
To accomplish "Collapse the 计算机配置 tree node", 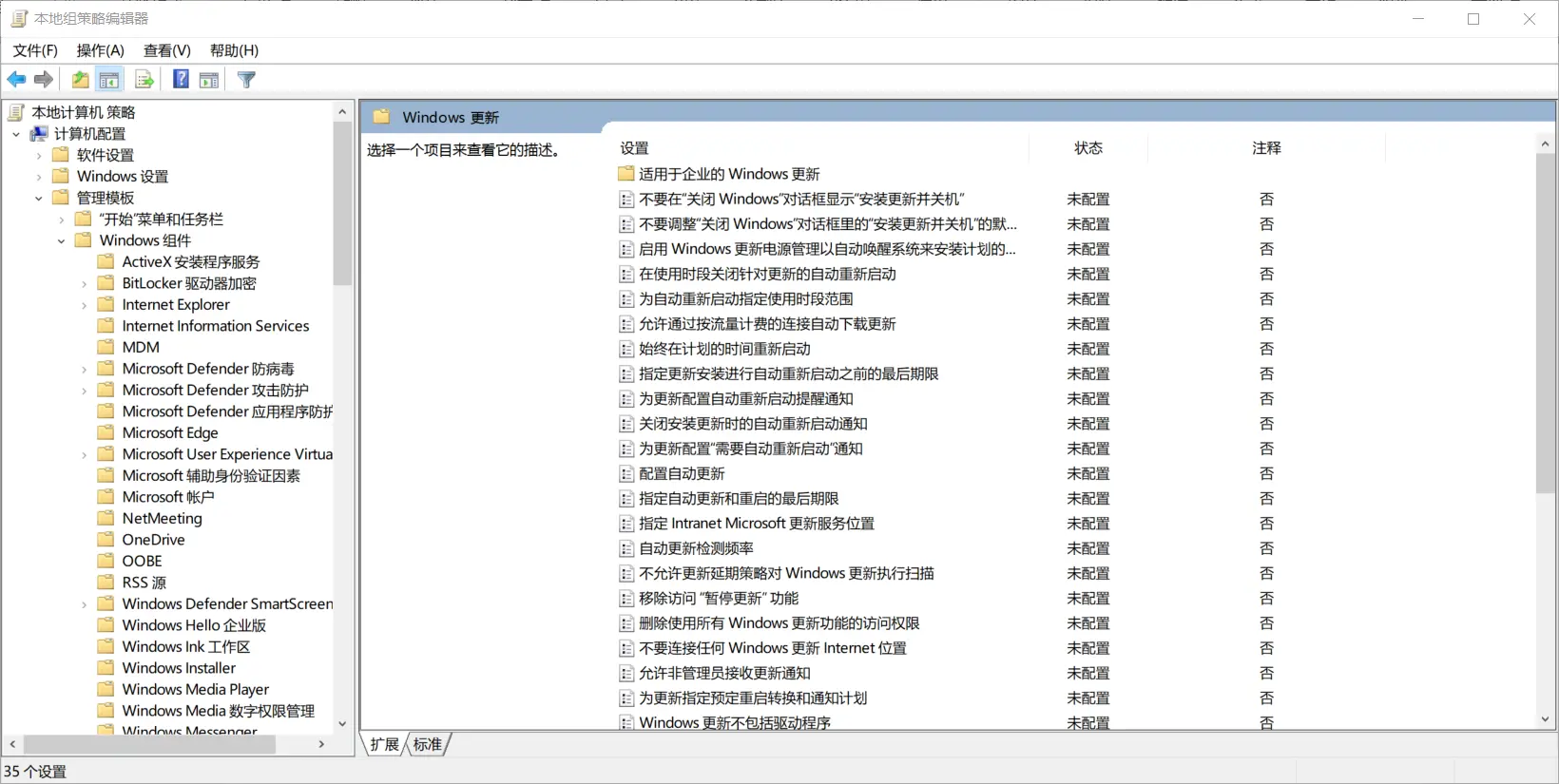I will click(x=16, y=134).
